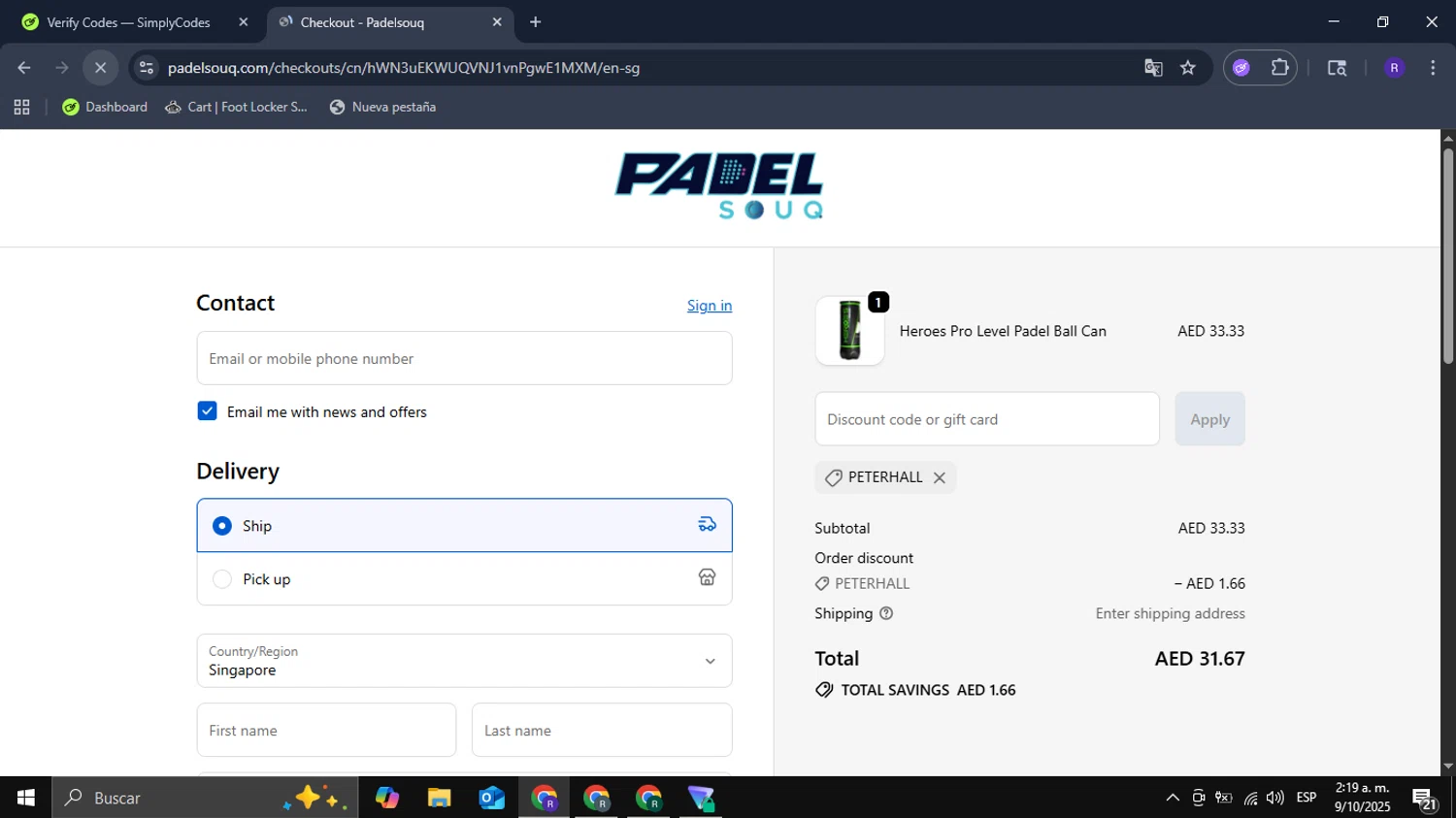
Task: Open the SimplyCodes extension icon
Action: coord(1241,68)
